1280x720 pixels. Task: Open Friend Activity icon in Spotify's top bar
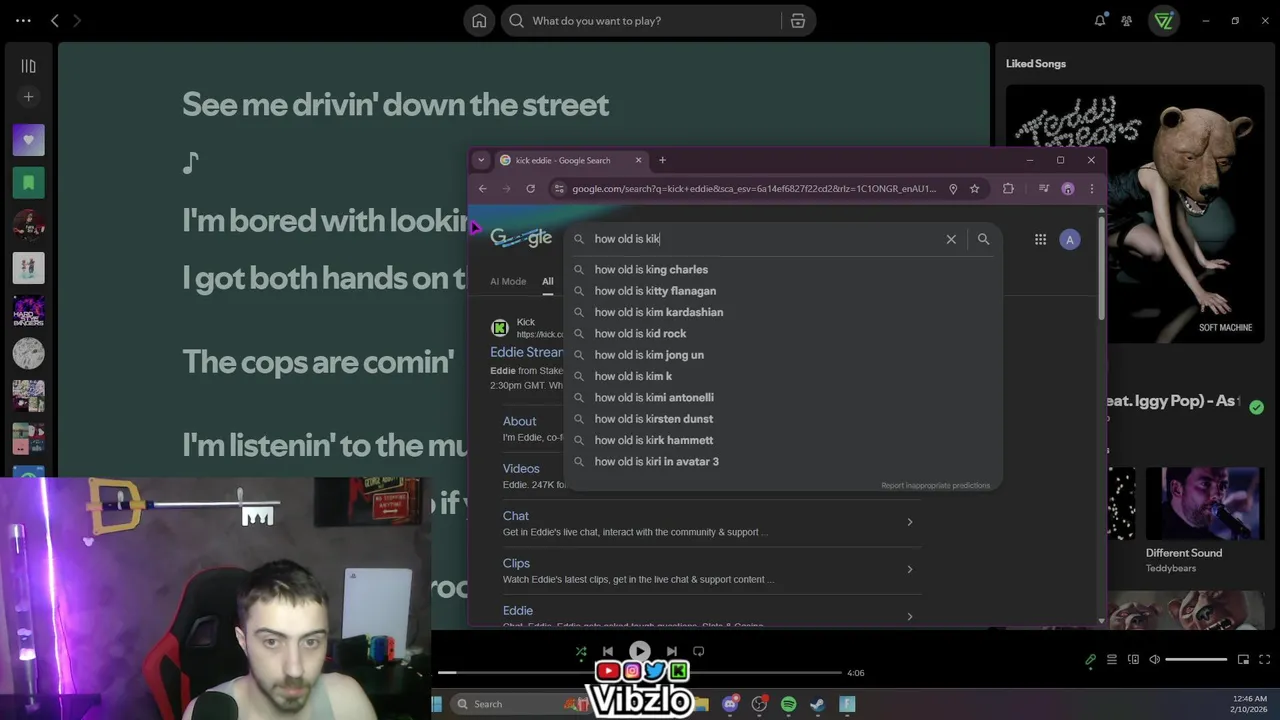pos(1127,20)
